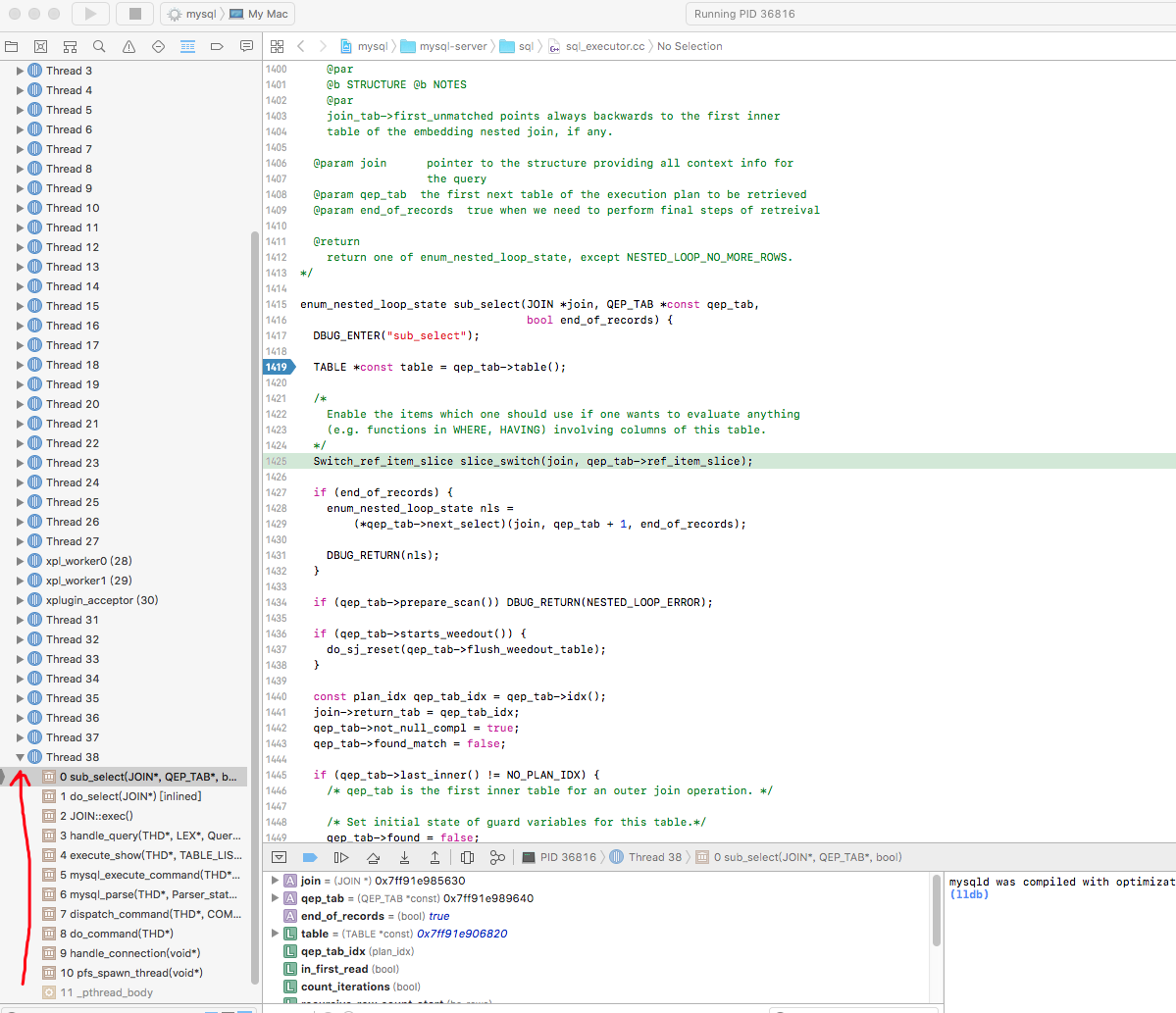Expand Thread 10 disclosure triangle
The height and width of the screenshot is (1013, 1176).
click(21, 208)
